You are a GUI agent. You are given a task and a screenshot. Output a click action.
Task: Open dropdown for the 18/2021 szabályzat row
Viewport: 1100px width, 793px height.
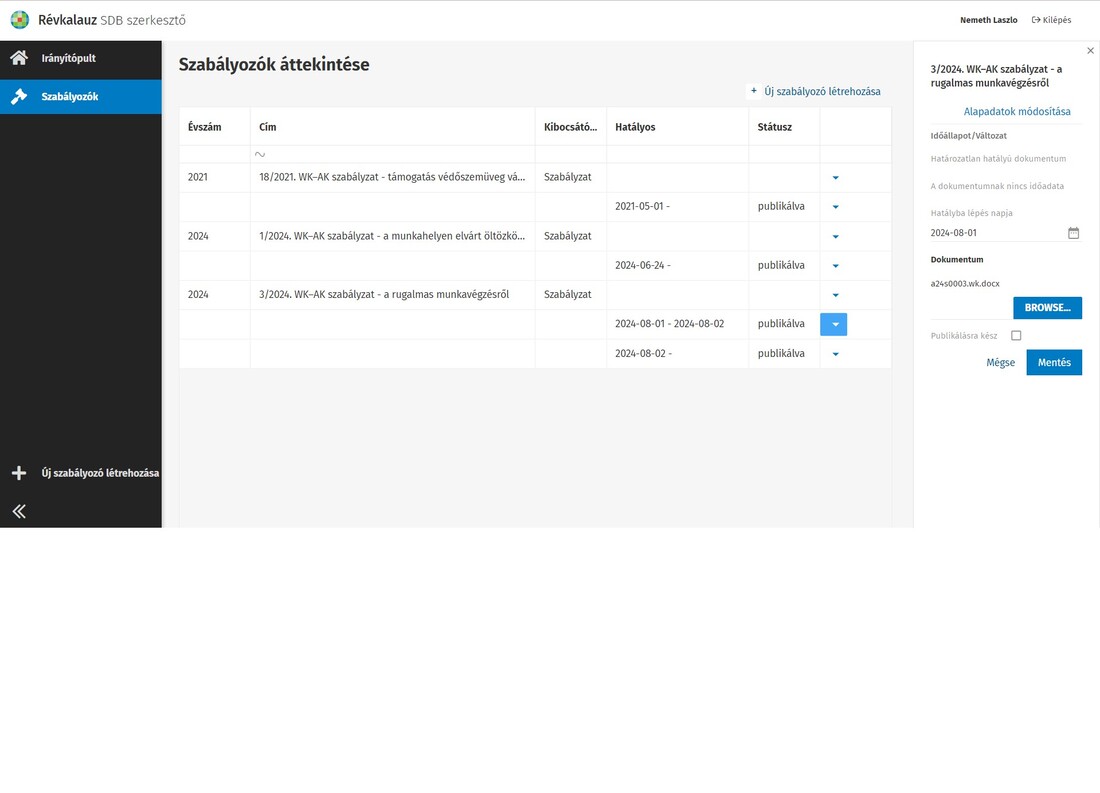835,178
